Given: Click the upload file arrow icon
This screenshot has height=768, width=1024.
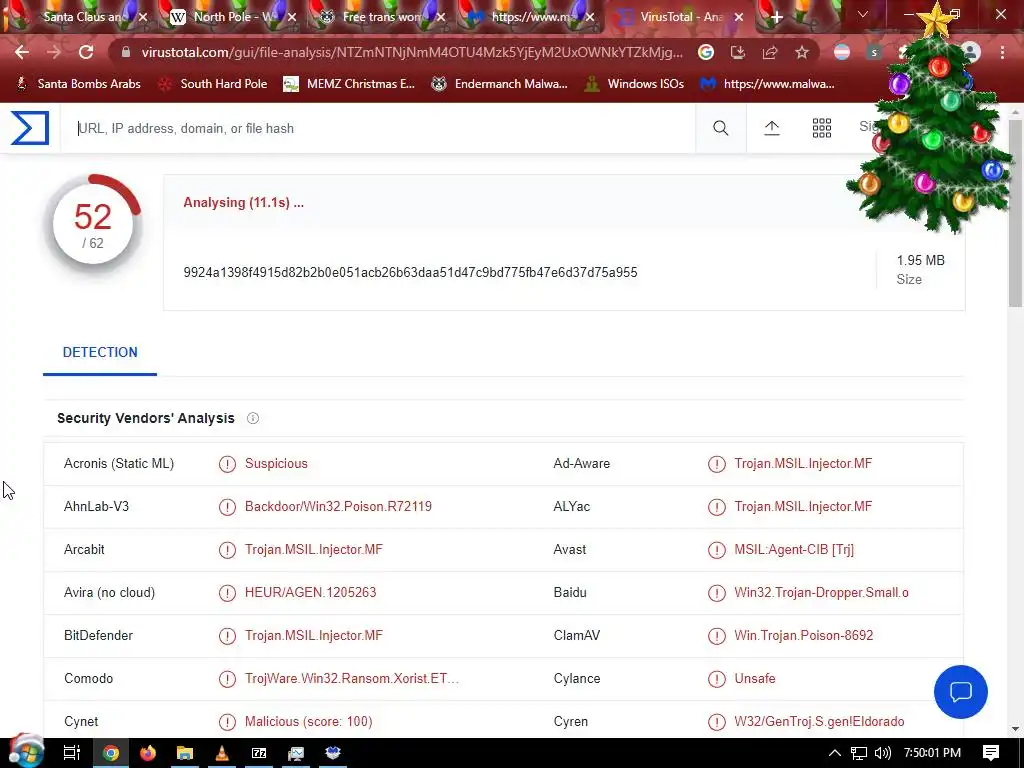Looking at the screenshot, I should click(771, 128).
